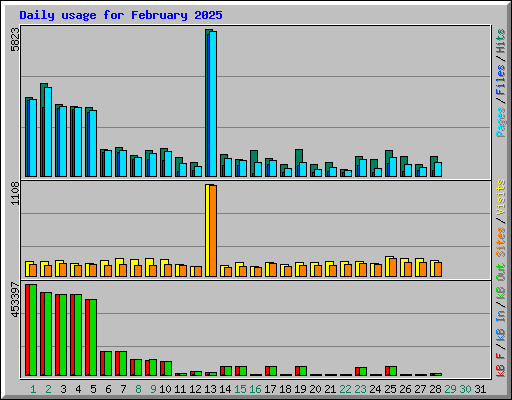
Task: Click day label 11 on the x-axis
Action: (180, 389)
